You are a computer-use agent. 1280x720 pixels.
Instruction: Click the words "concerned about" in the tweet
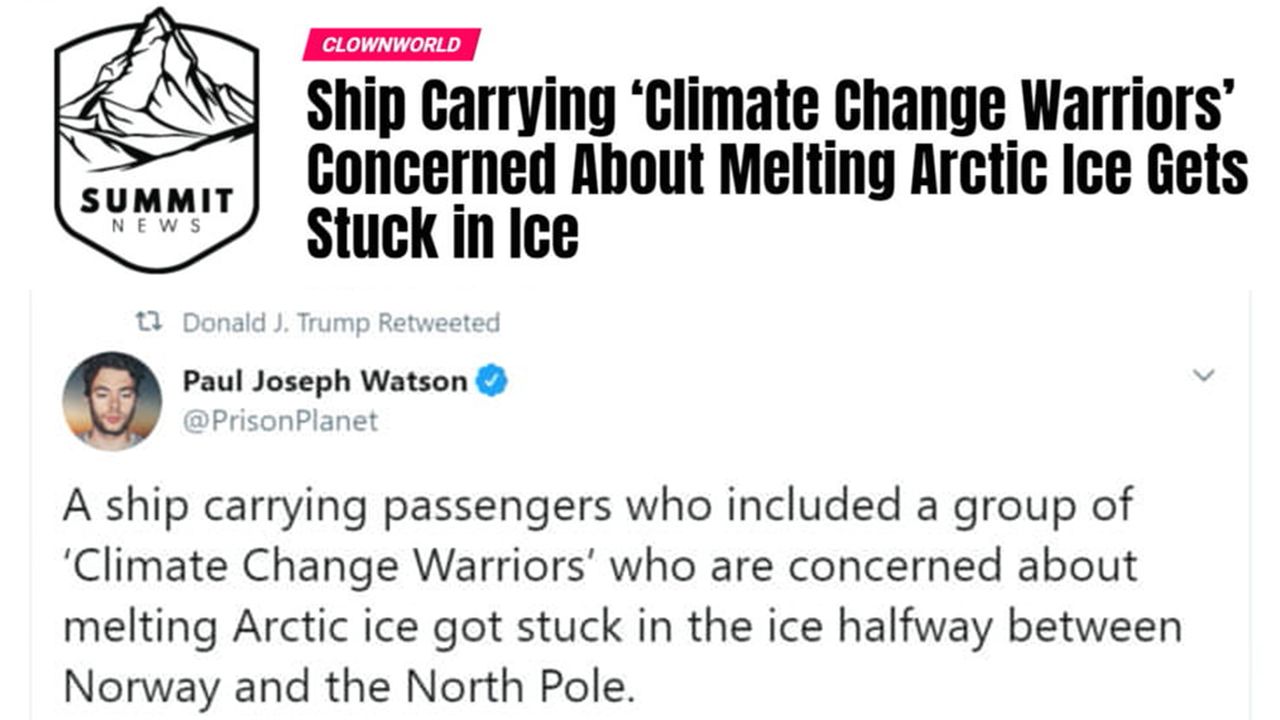tap(962, 566)
